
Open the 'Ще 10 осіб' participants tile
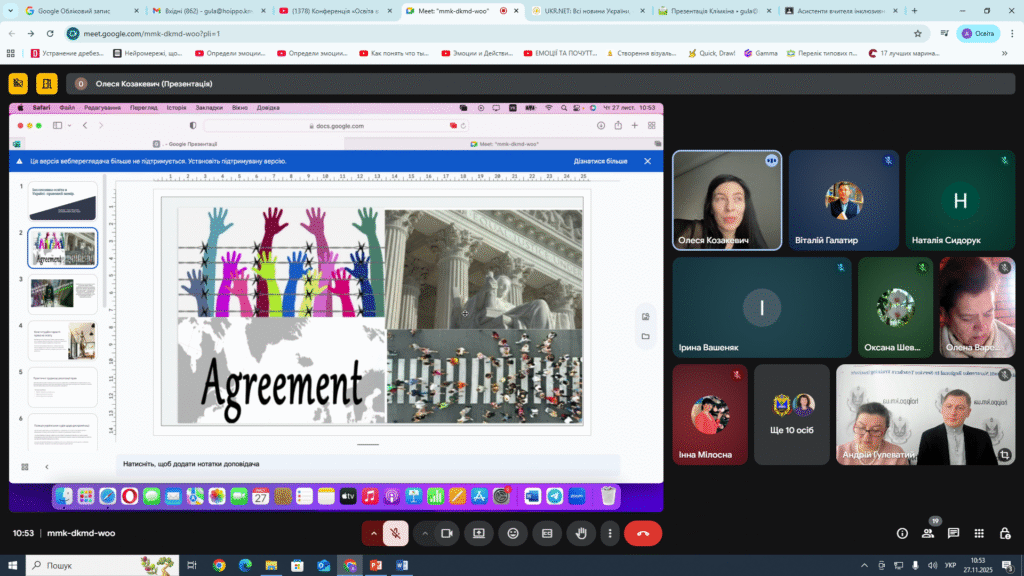tap(792, 415)
